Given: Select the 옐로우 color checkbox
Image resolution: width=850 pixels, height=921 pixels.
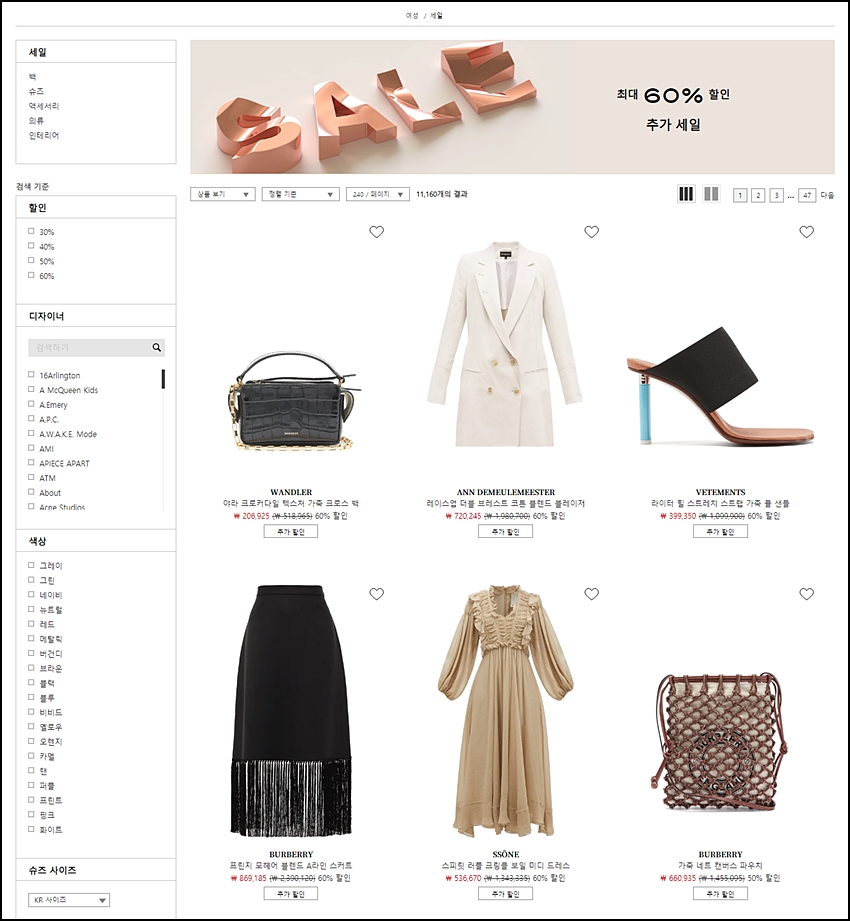Looking at the screenshot, I should 31,727.
